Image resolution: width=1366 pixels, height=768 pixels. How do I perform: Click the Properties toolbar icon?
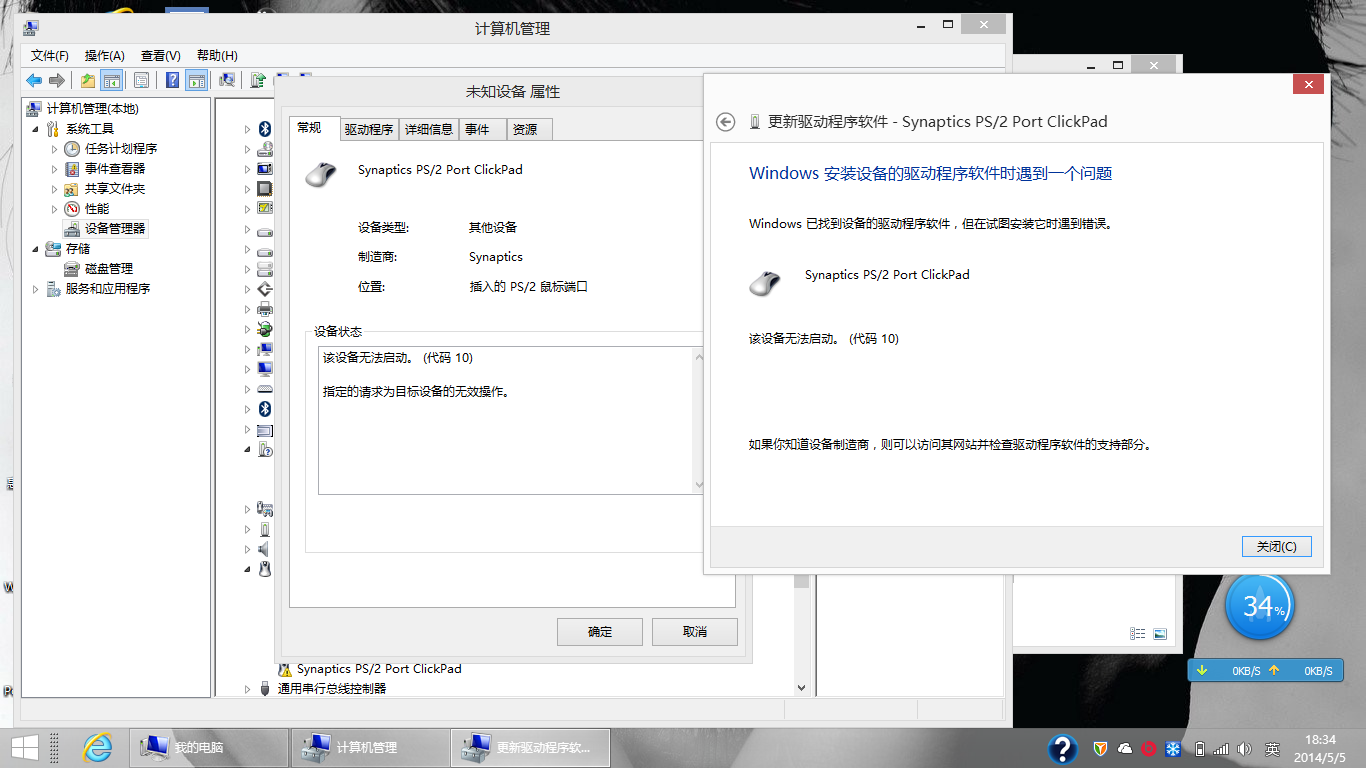tap(142, 80)
